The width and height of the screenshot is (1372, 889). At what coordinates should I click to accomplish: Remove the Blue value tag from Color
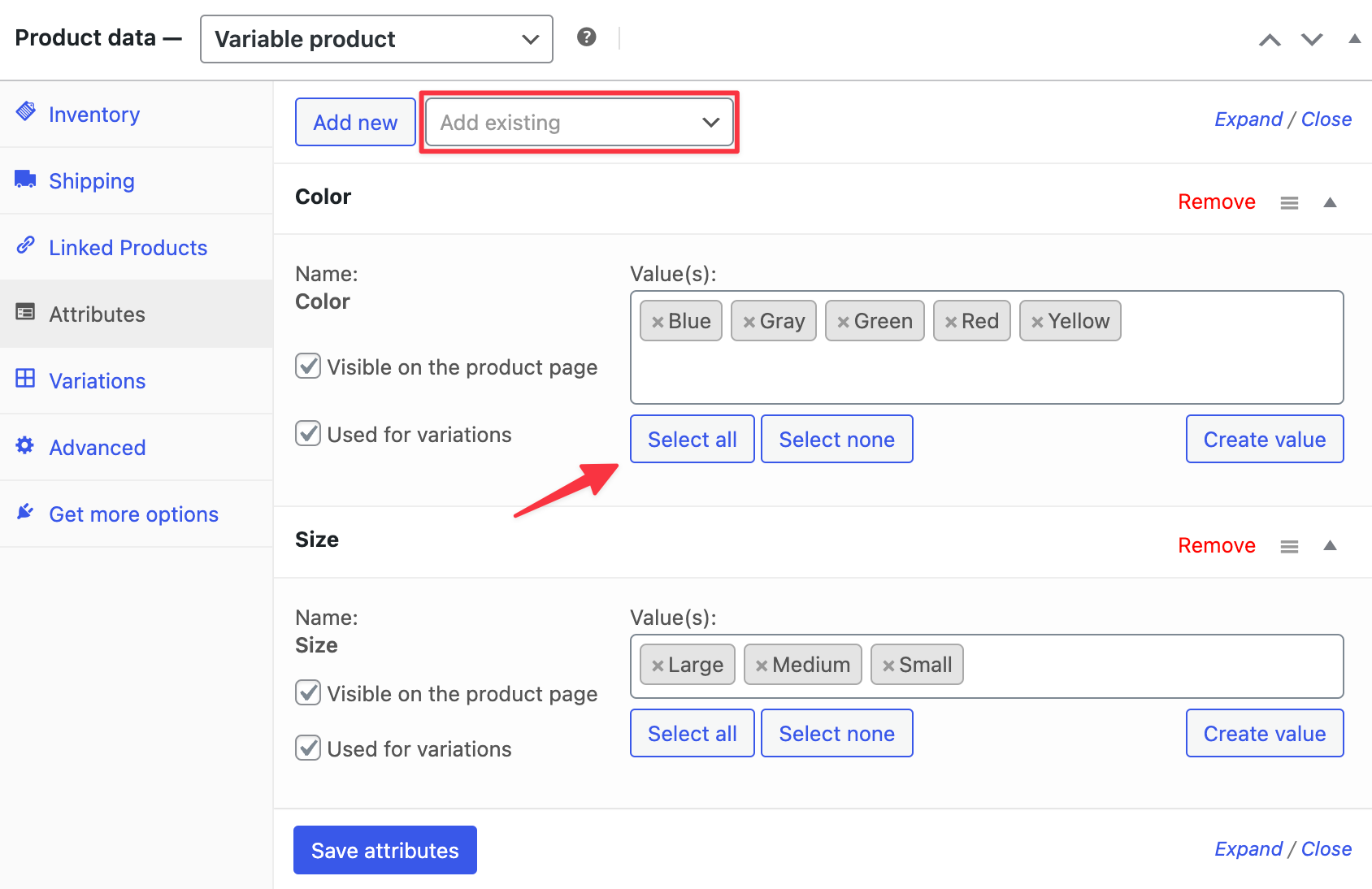tap(658, 320)
